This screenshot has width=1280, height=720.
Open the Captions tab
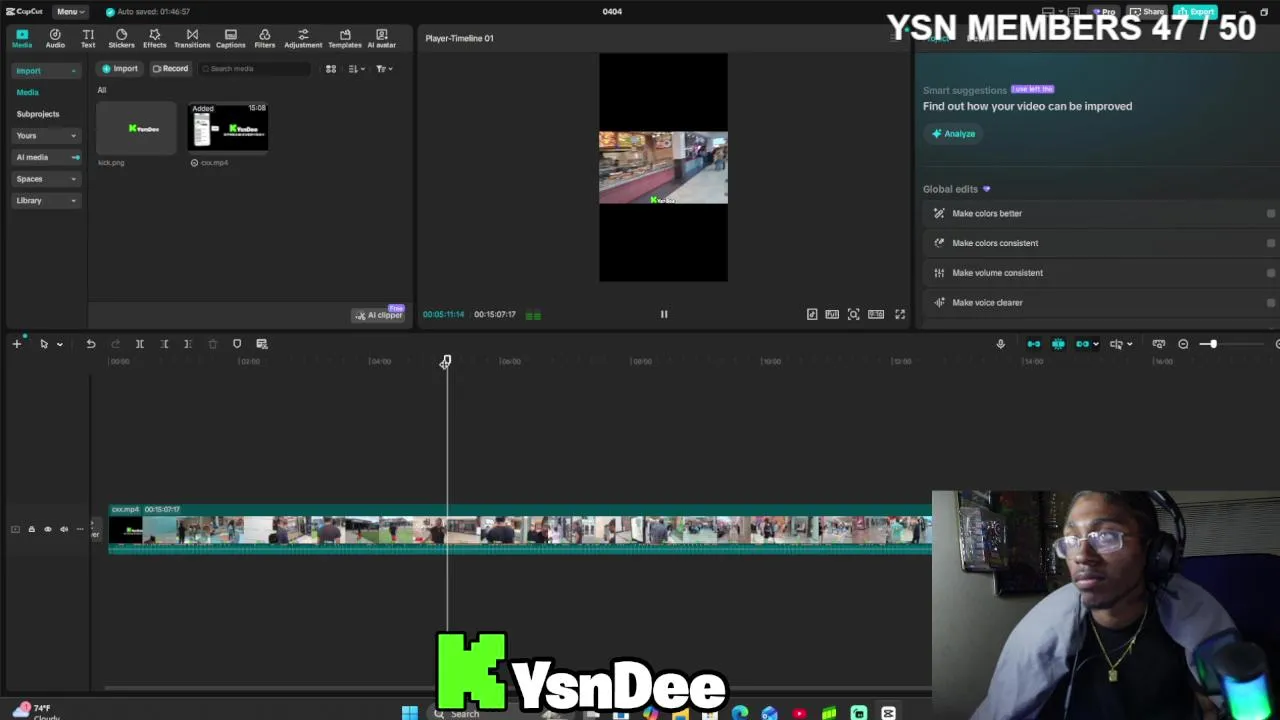coord(230,38)
